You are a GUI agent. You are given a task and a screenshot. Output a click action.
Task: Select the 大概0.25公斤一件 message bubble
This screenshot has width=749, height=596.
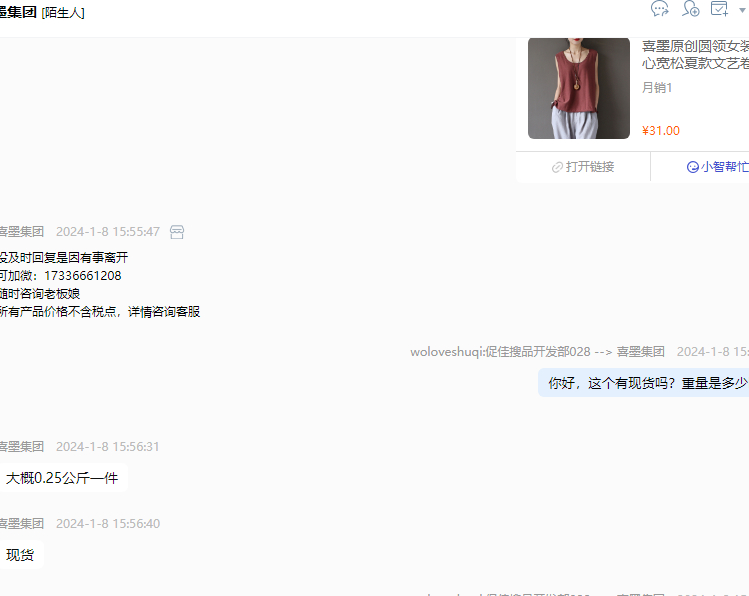[62, 478]
